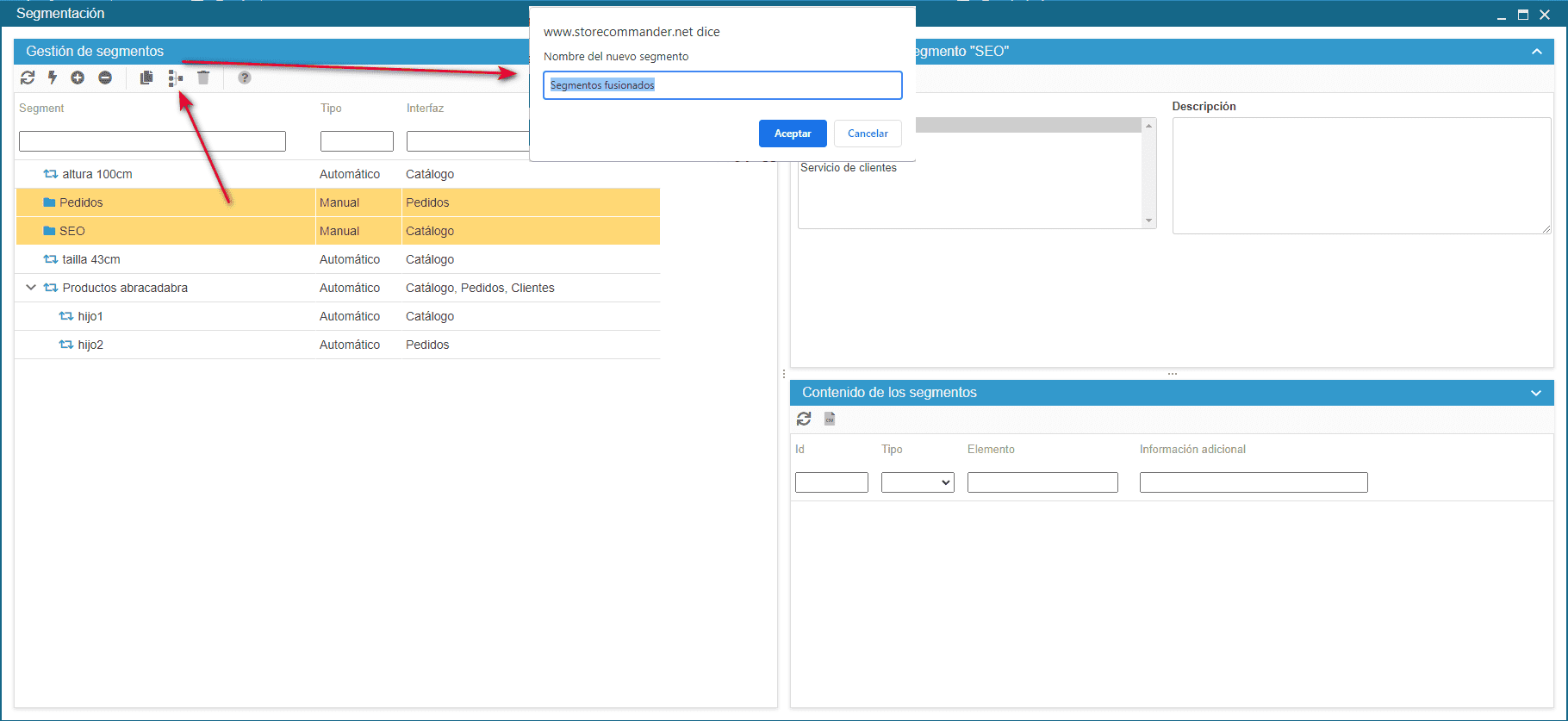Screen dimensions: 1568x721
Task: Collapse the Contenido de los segmentos panel
Action: [1536, 393]
